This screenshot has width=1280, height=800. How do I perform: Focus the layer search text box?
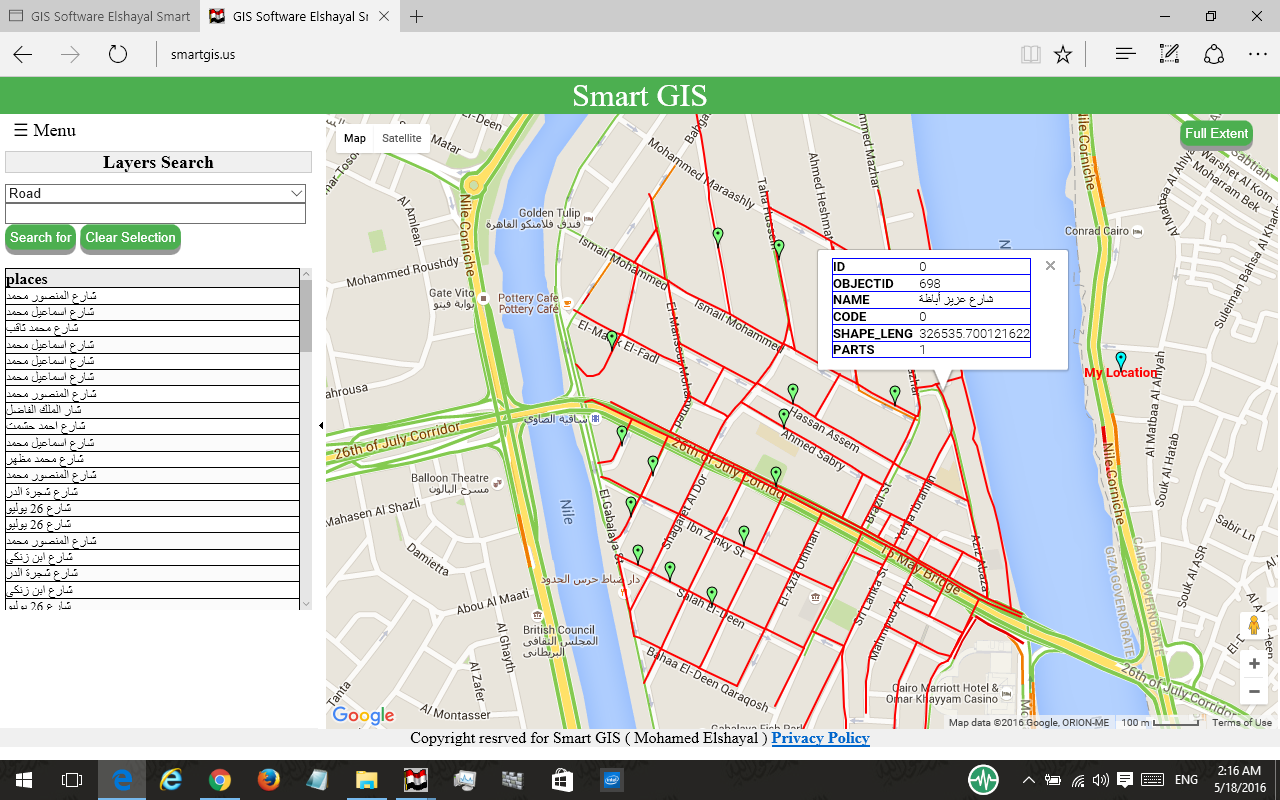[x=155, y=213]
